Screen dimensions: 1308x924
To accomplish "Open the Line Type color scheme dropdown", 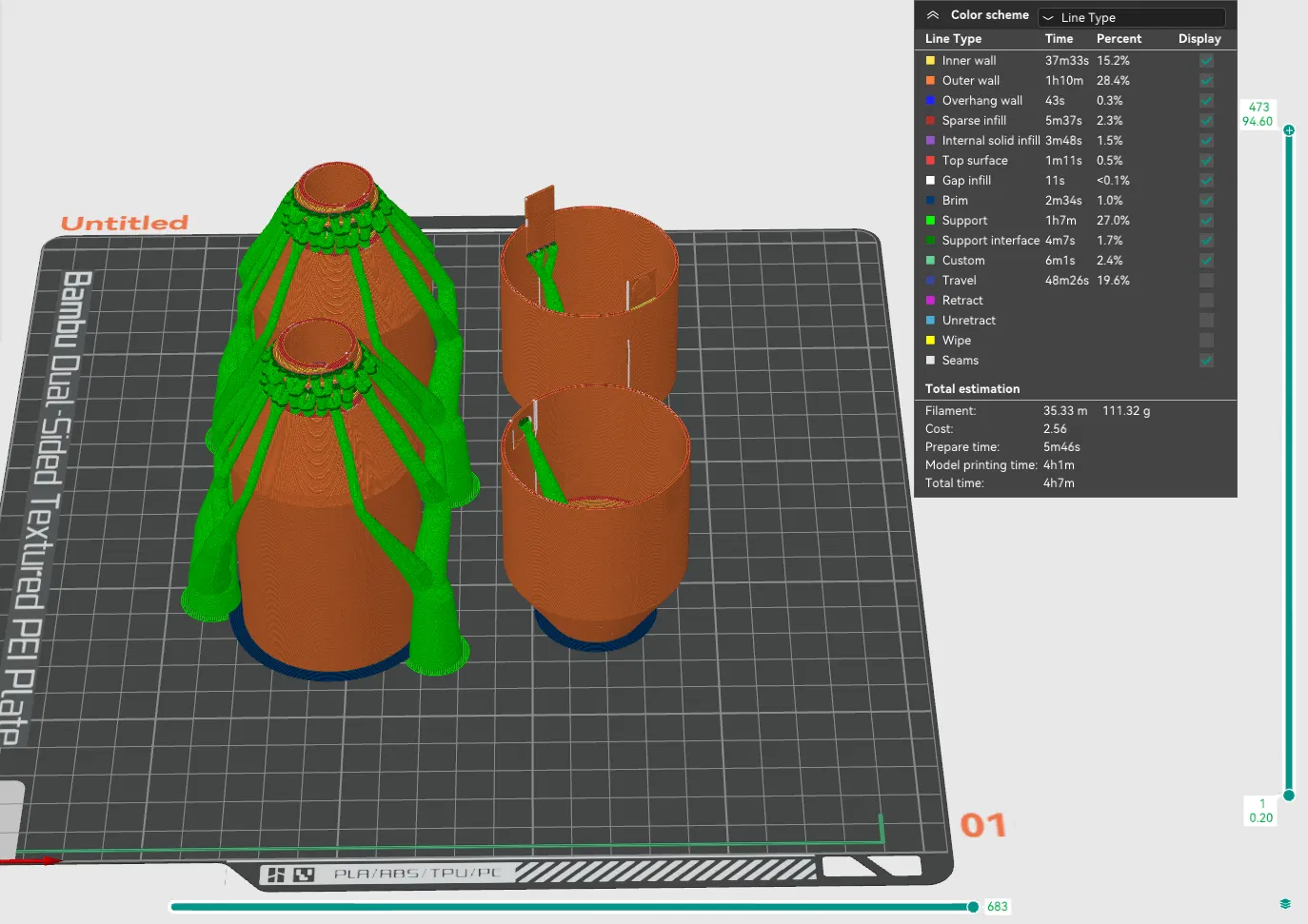I will 1131,17.
